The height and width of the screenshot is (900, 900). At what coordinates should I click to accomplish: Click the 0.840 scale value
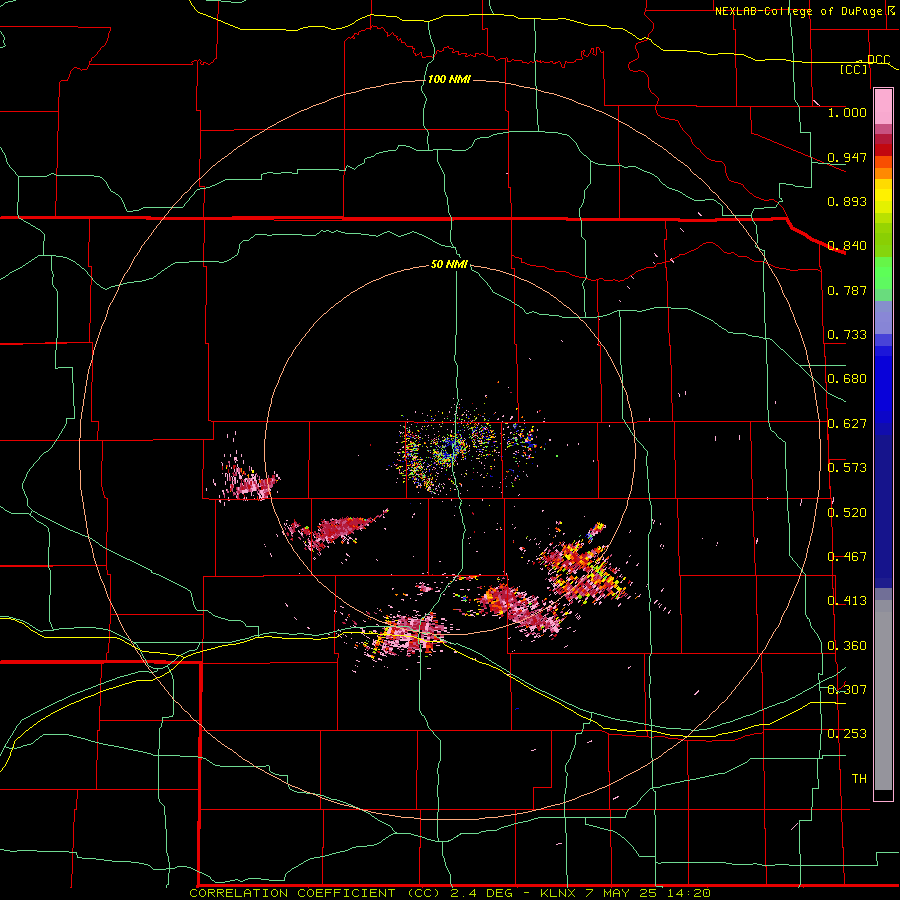pyautogui.click(x=847, y=246)
